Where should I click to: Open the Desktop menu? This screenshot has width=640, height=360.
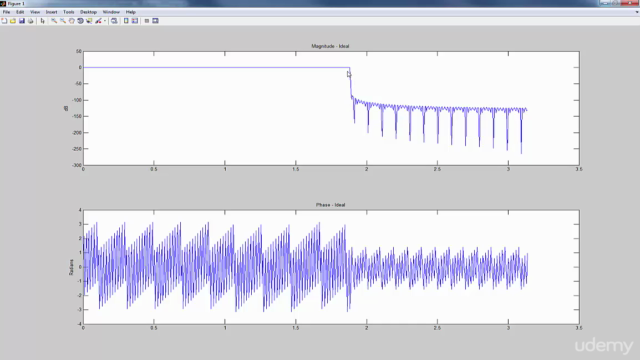point(88,12)
